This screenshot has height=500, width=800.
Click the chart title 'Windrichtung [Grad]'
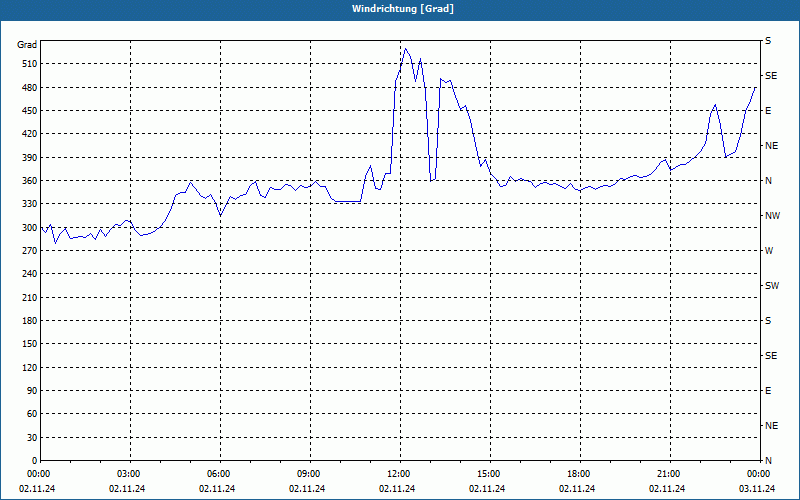(403, 9)
